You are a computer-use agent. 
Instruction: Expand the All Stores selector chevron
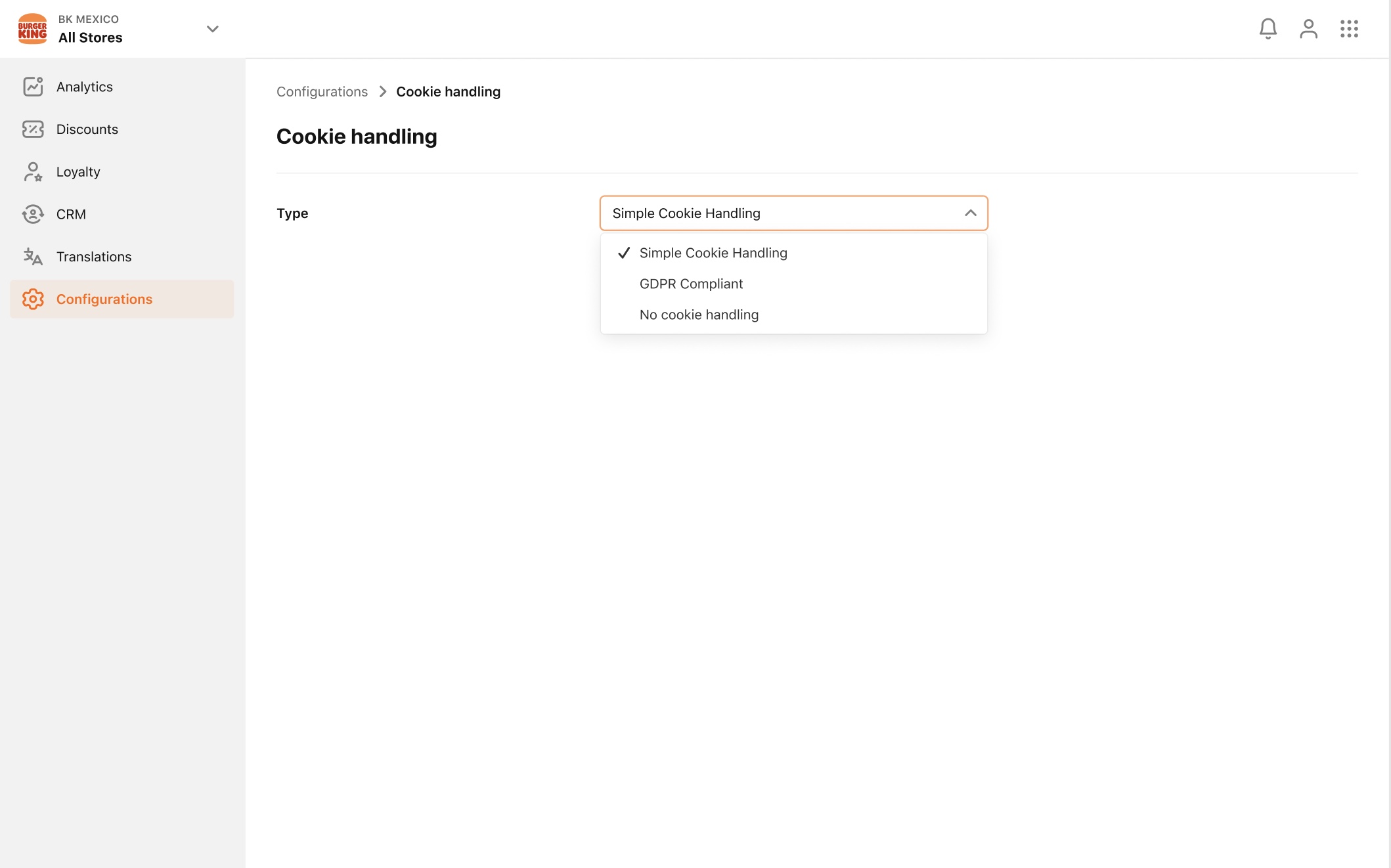(212, 29)
